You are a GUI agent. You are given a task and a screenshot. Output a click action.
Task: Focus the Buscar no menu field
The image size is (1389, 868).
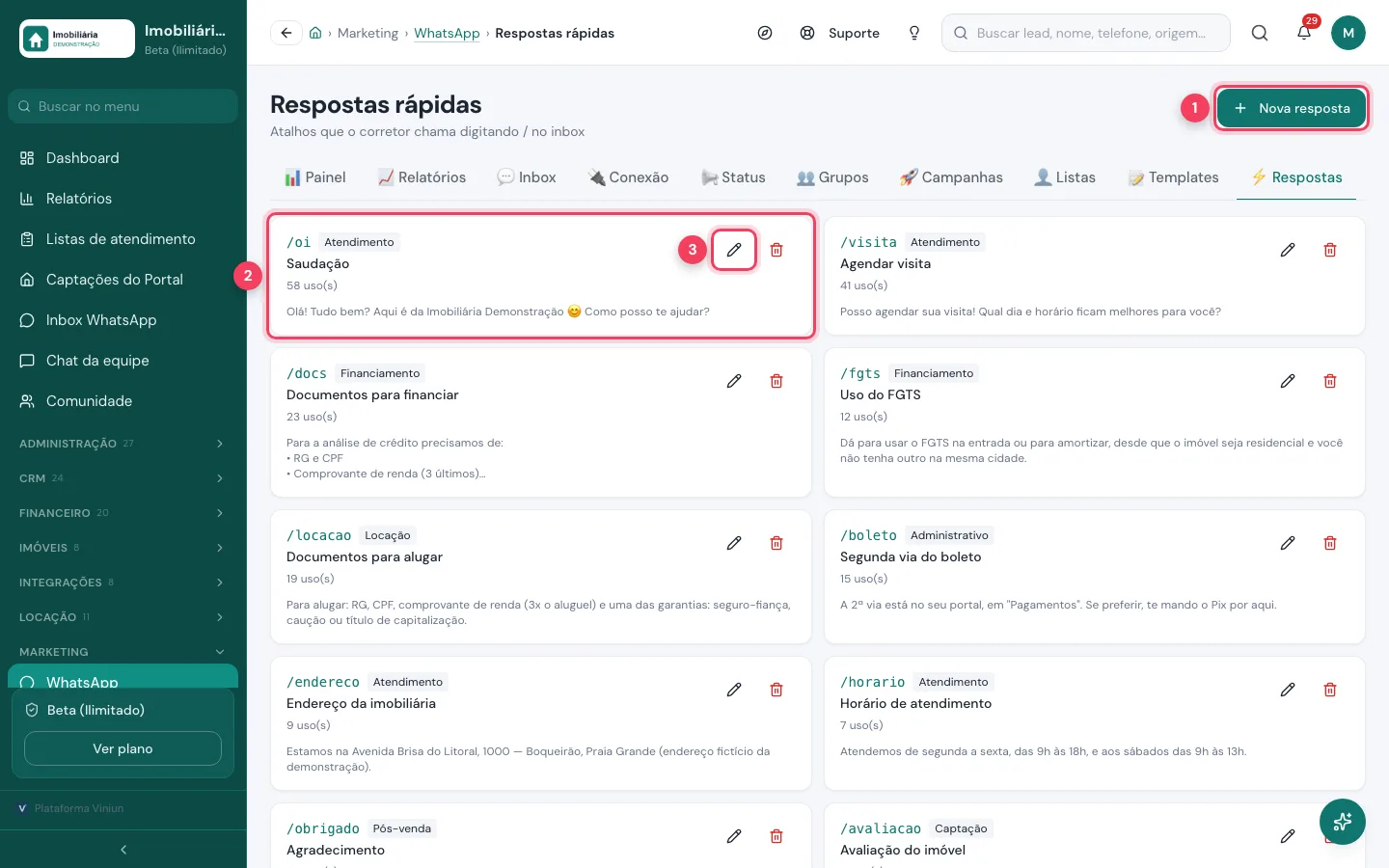coord(123,106)
